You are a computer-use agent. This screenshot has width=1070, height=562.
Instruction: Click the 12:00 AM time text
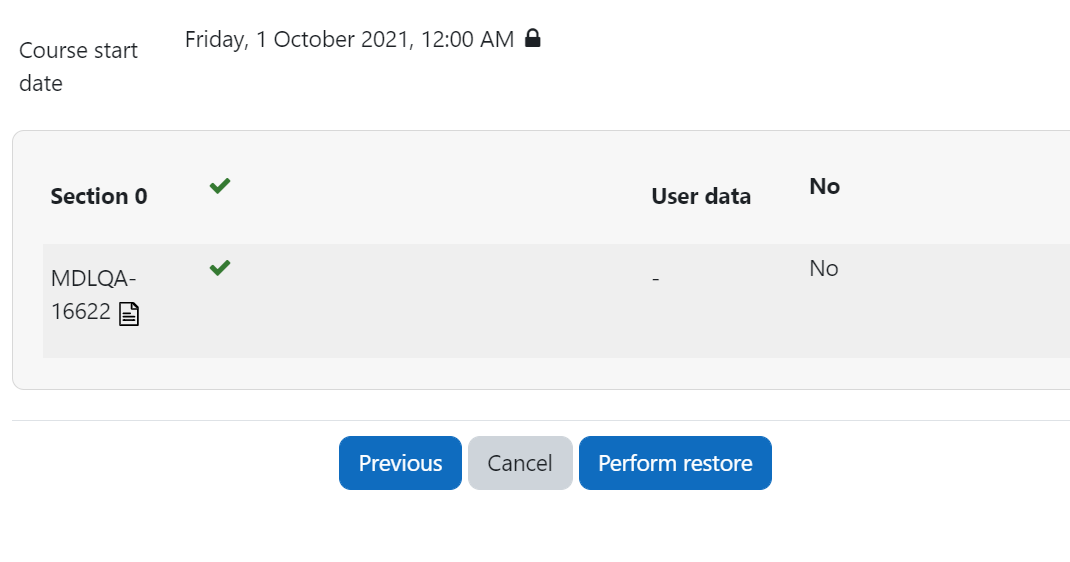tap(467, 40)
